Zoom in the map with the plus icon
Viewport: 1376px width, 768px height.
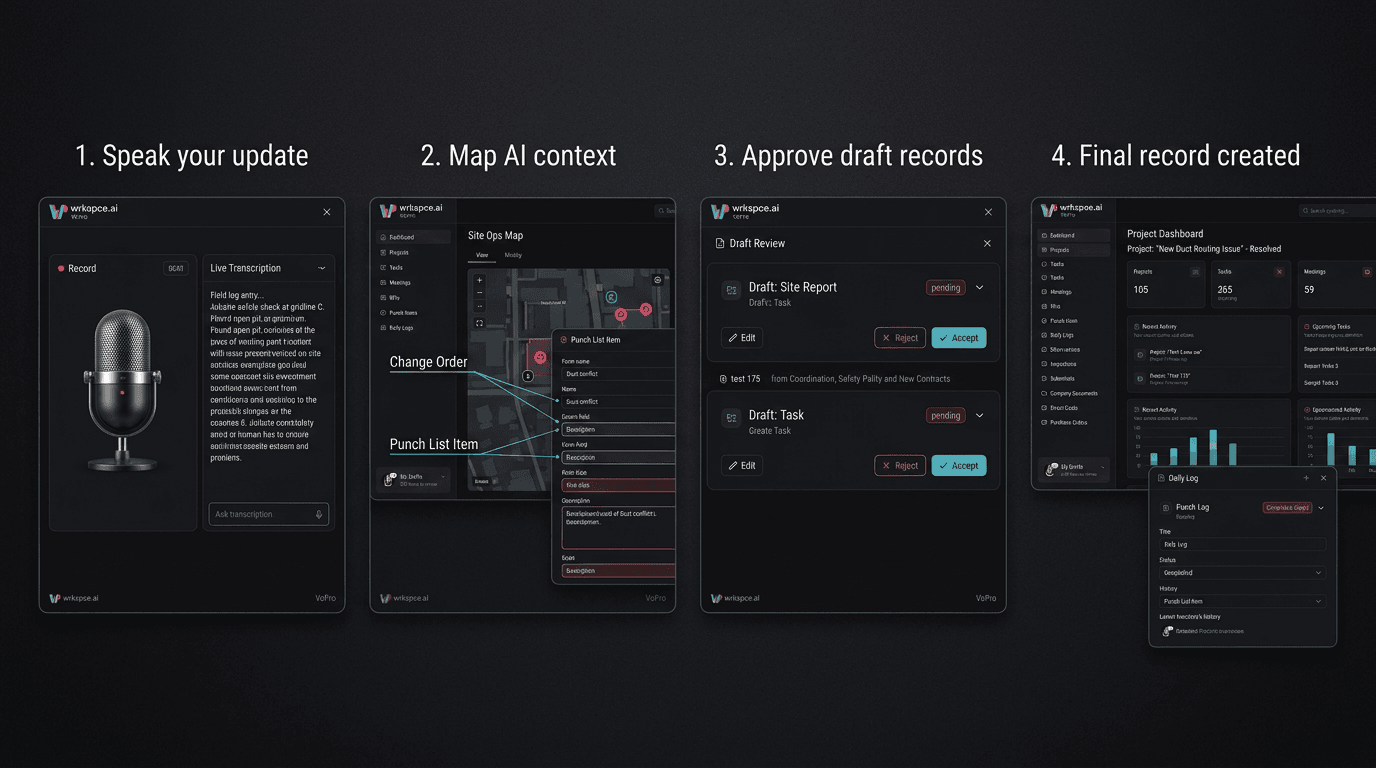479,280
